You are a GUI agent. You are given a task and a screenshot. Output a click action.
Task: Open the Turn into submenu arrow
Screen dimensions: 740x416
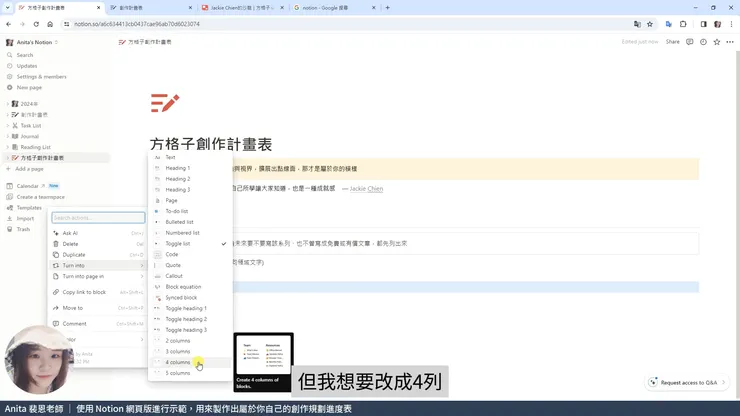point(142,265)
